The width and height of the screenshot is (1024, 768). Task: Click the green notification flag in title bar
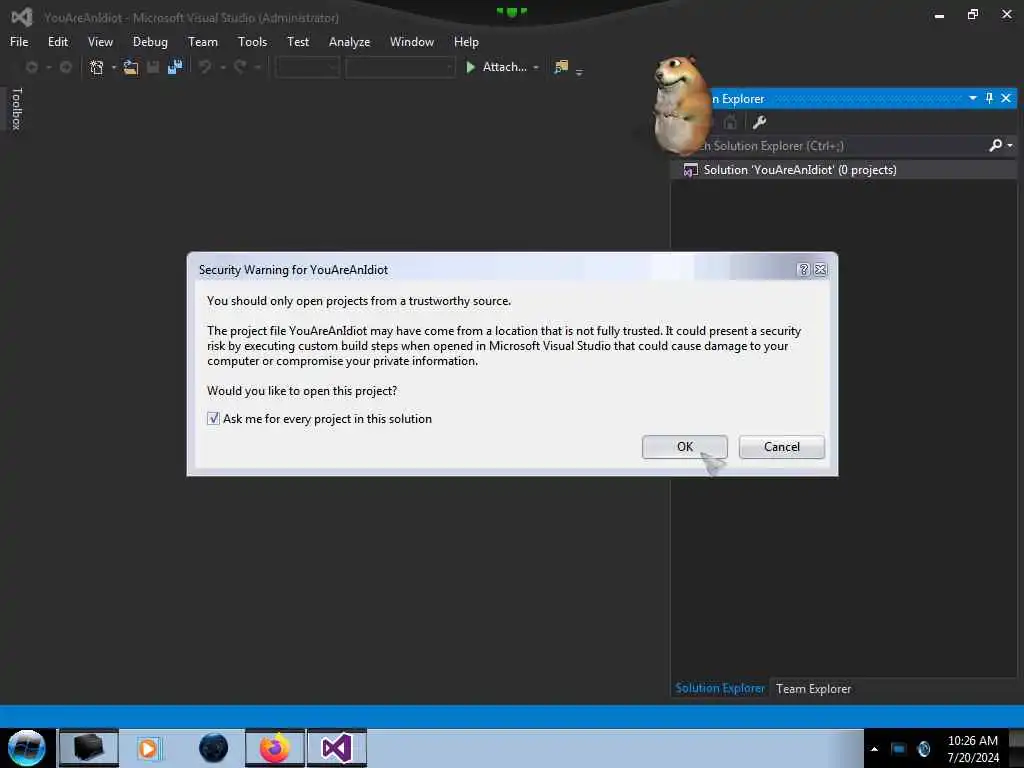tap(511, 11)
